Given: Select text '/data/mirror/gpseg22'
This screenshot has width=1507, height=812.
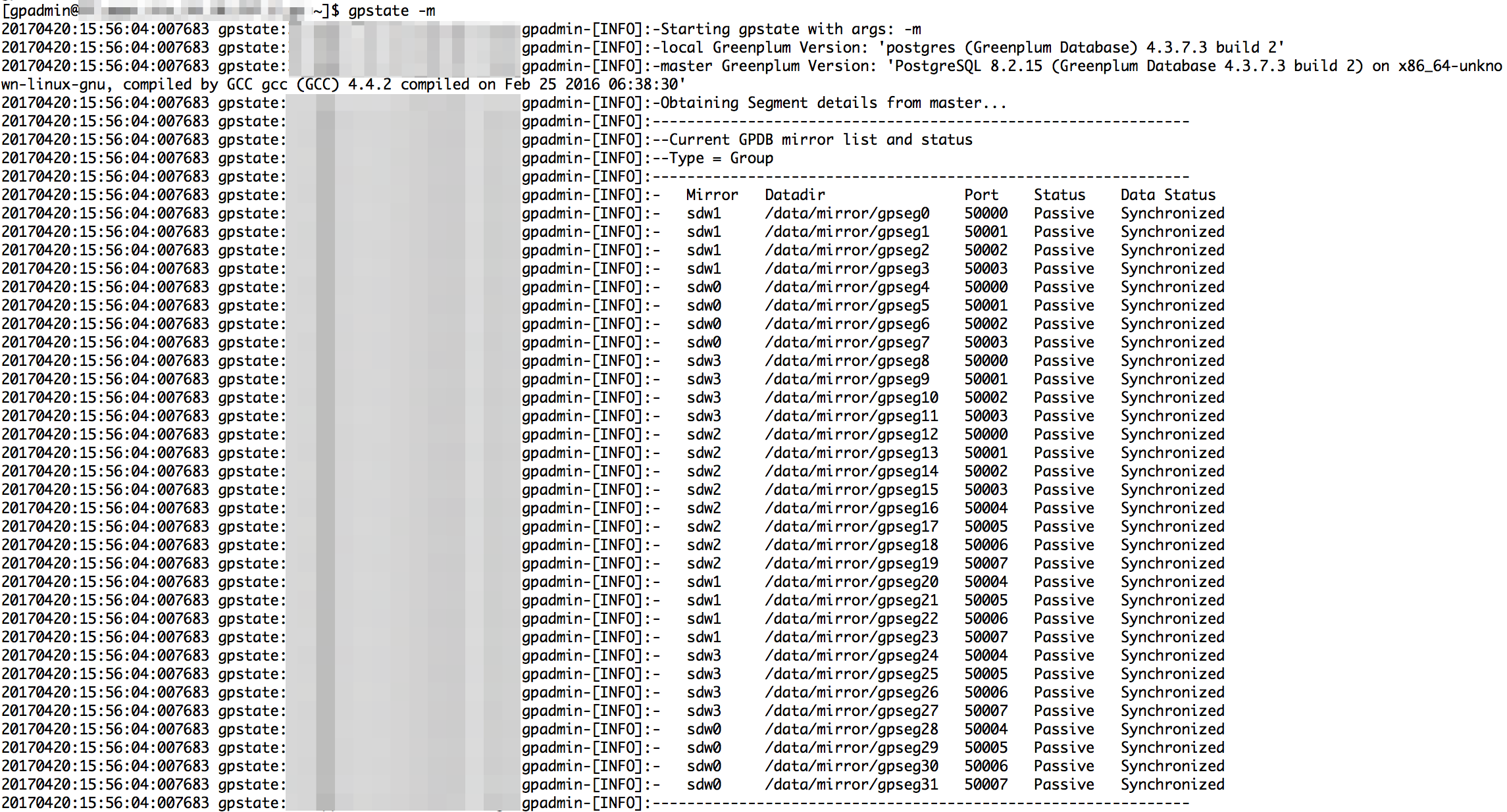Looking at the screenshot, I should 852,619.
